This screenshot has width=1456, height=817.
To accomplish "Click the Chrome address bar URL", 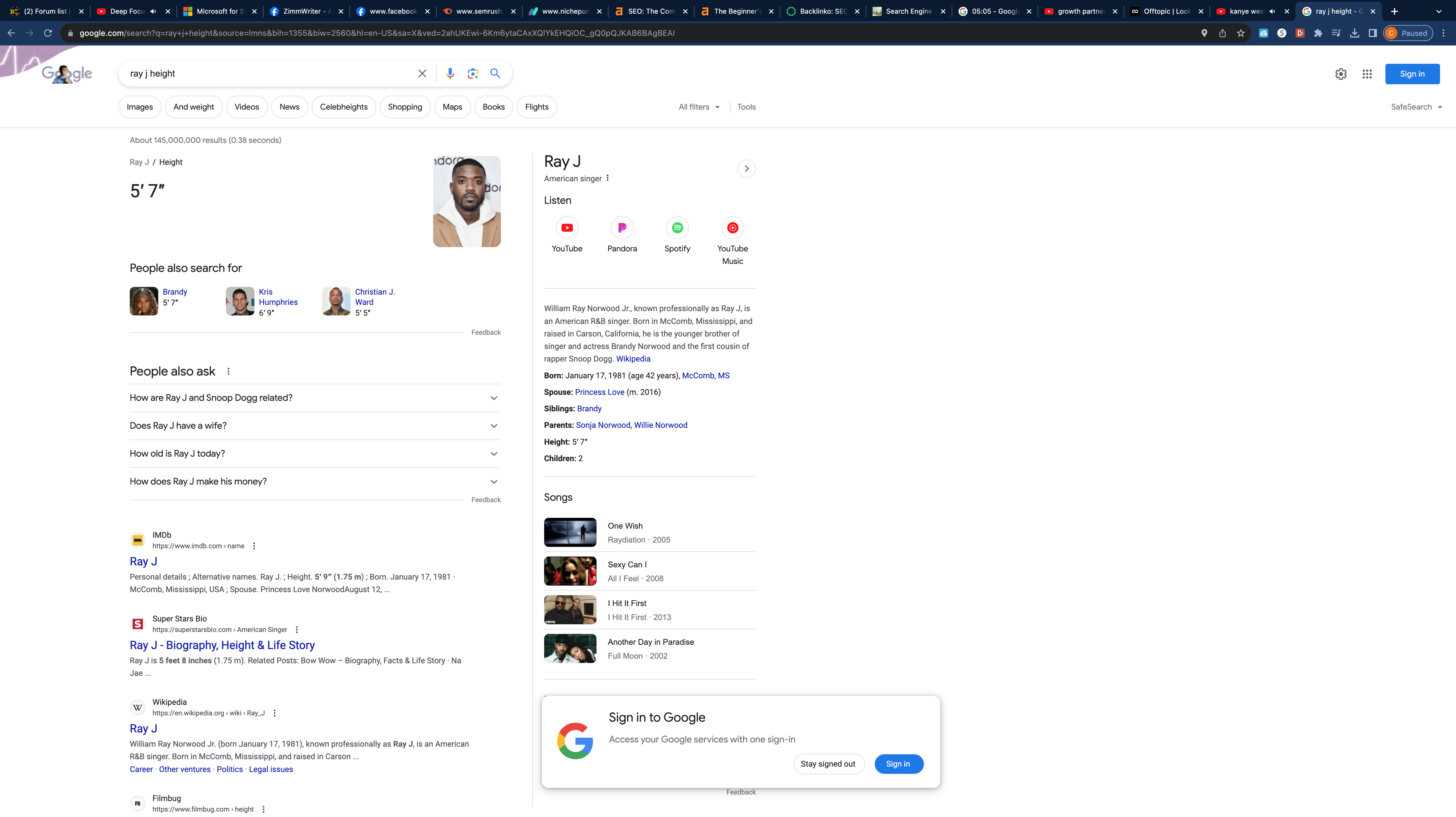I will coord(377,33).
